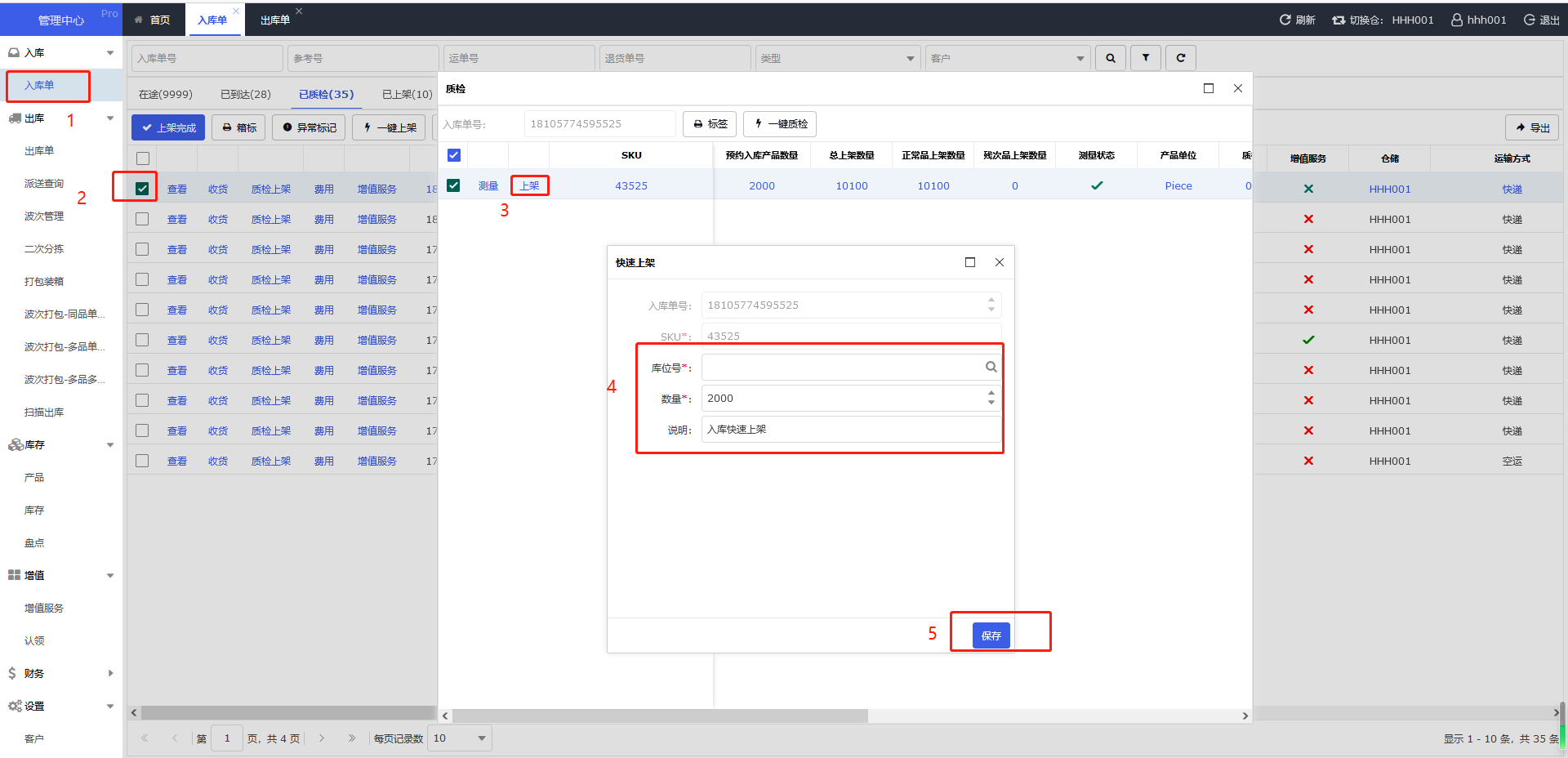Click the 数量 spinner up arrow
Viewport: 1568px width, 758px height.
pos(991,393)
